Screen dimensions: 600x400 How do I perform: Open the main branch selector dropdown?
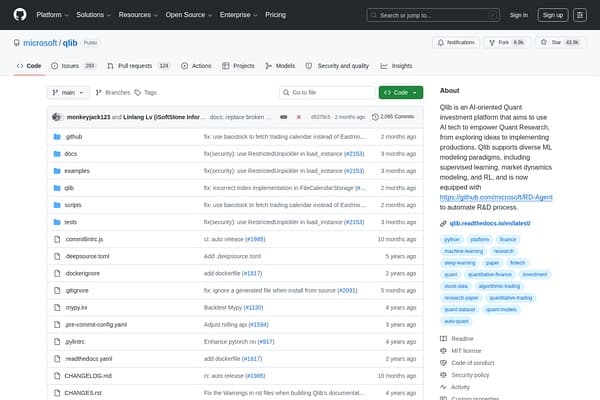click(x=68, y=93)
